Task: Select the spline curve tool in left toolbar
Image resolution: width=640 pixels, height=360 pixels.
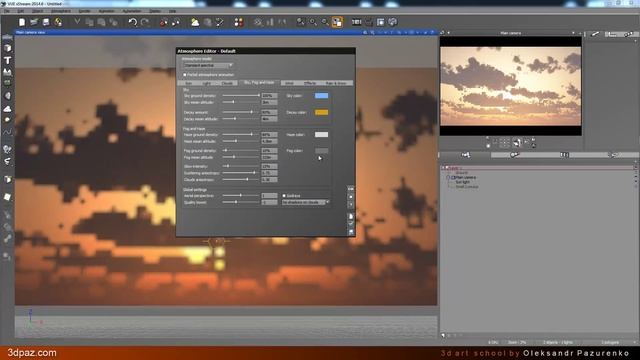Action: (7, 132)
